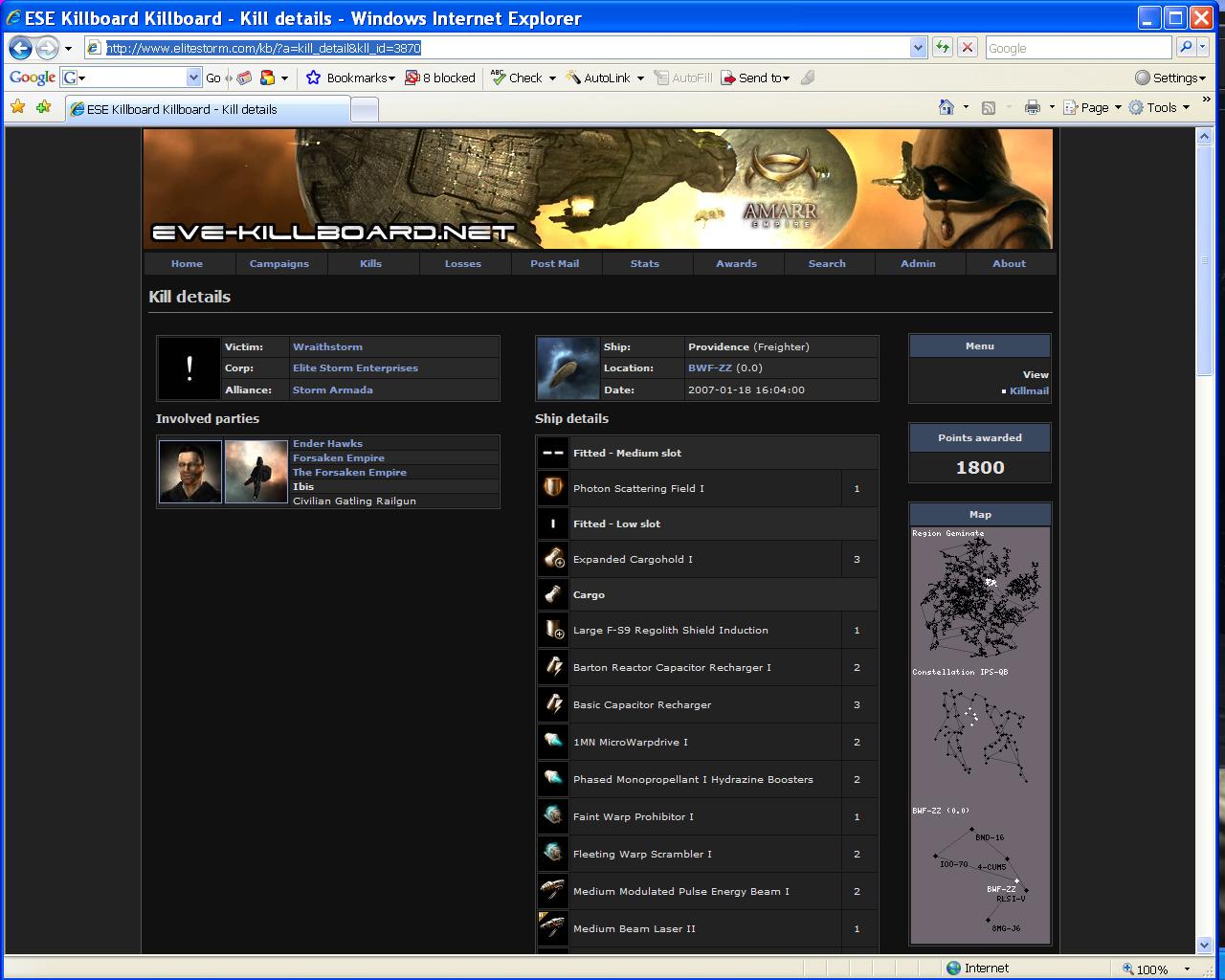The width and height of the screenshot is (1225, 980).
Task: Open Stats in site navigation
Action: tap(645, 263)
